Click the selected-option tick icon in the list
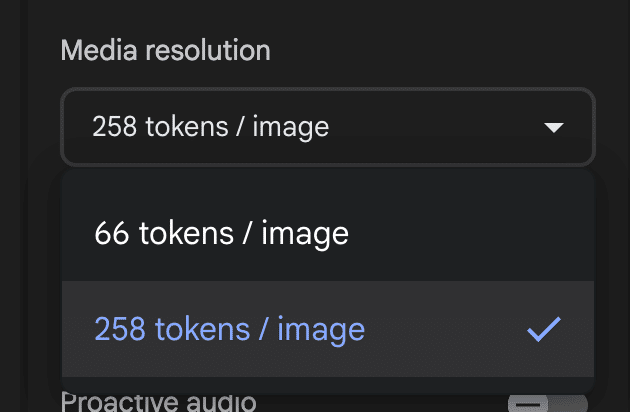This screenshot has height=412, width=630. coord(543,329)
